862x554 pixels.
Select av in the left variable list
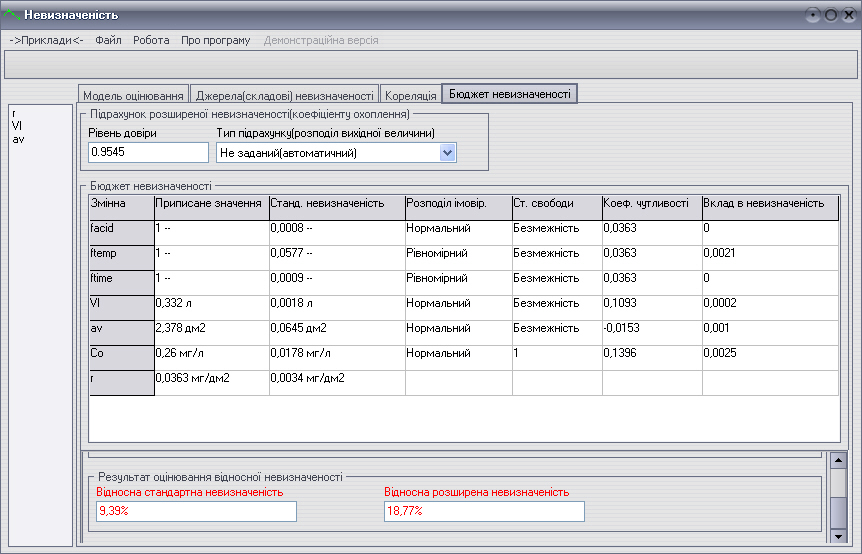[x=18, y=139]
